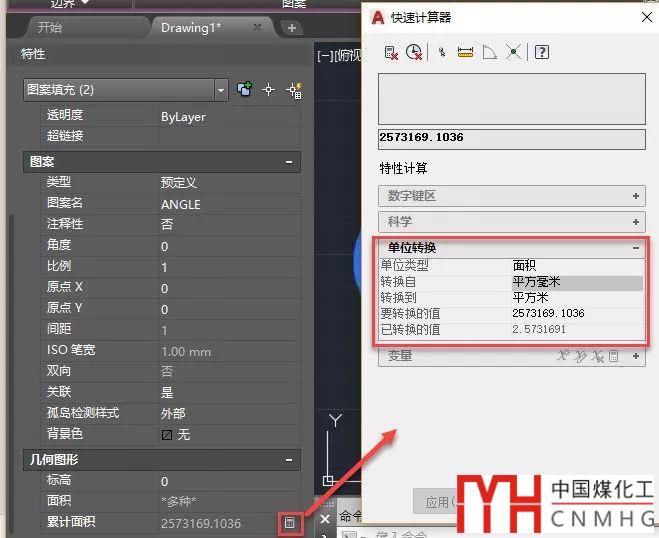The height and width of the screenshot is (538, 659).
Task: Click the 孤岛检测样式 value 外部
Action: click(229, 414)
